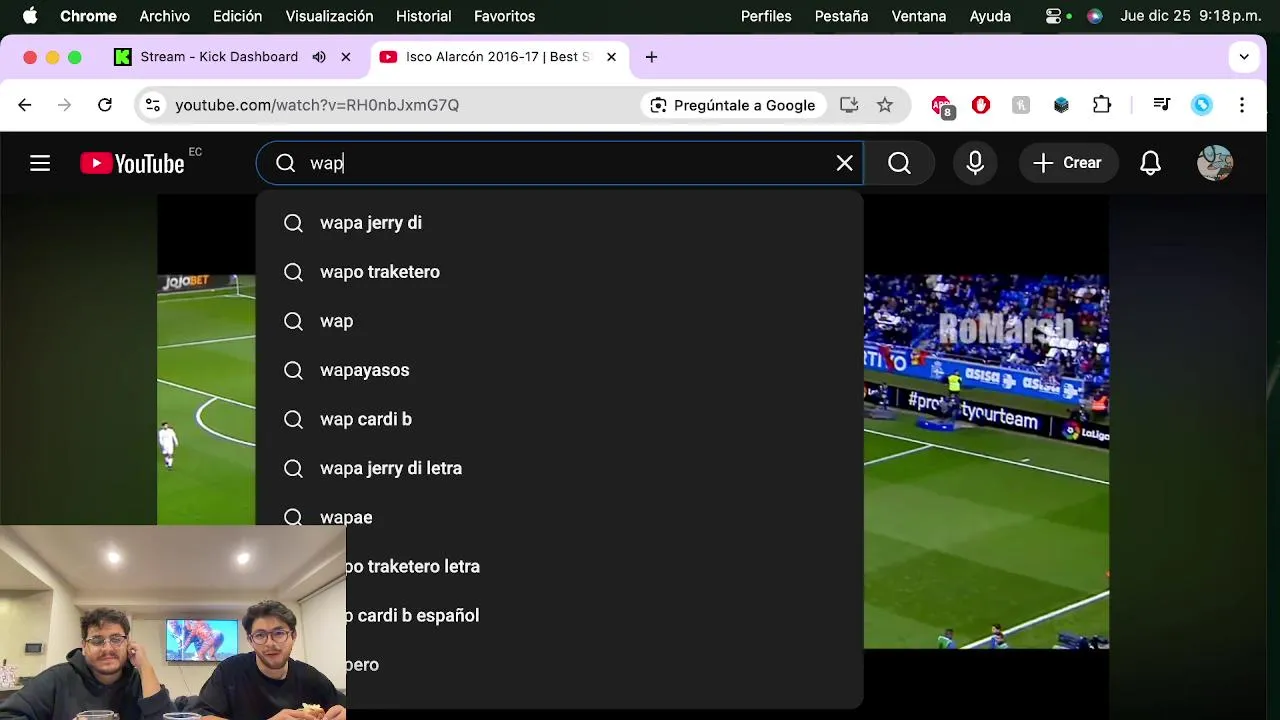This screenshot has width=1280, height=720.
Task: Click the date and time in the menu bar
Action: tap(1191, 16)
